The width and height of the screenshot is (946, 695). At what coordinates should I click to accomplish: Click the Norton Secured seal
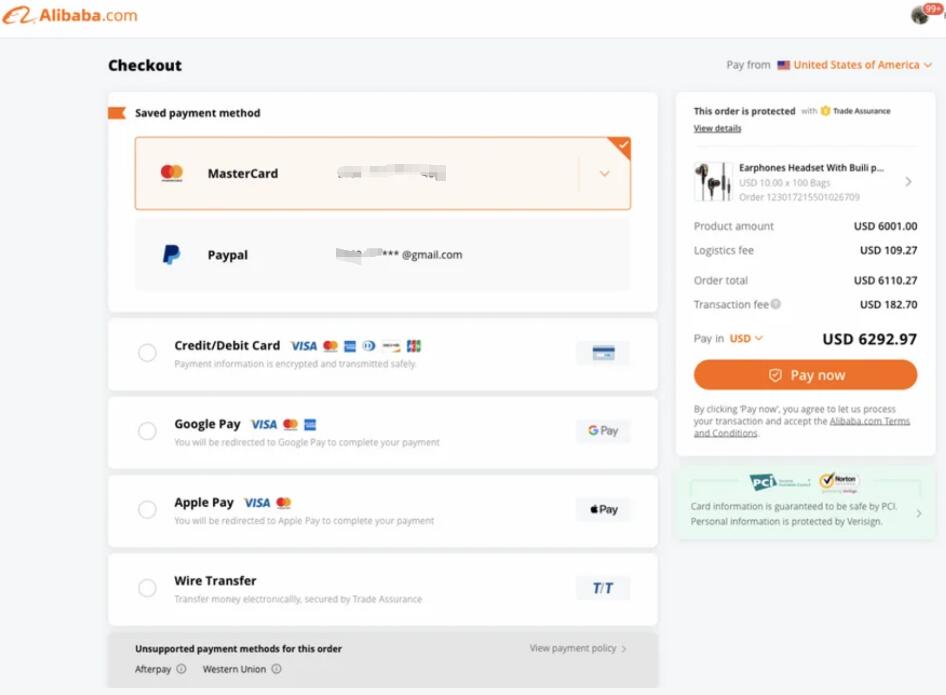pyautogui.click(x=840, y=481)
